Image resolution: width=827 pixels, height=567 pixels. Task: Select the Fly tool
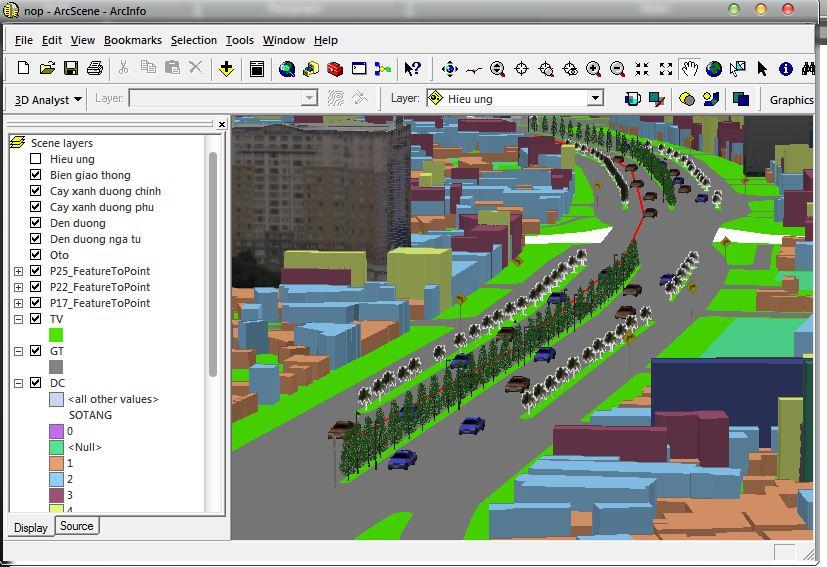473,68
